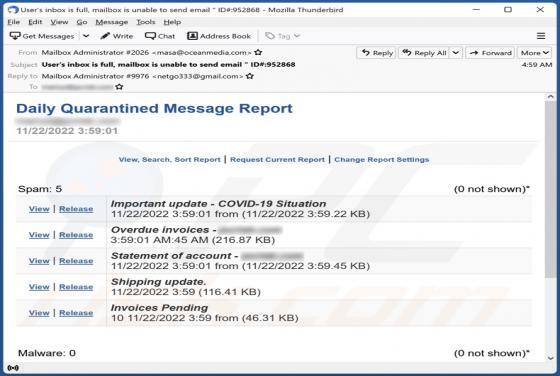Click the Daily Quarantined Message Report heading
This screenshot has width=560, height=376.
pos(154,109)
